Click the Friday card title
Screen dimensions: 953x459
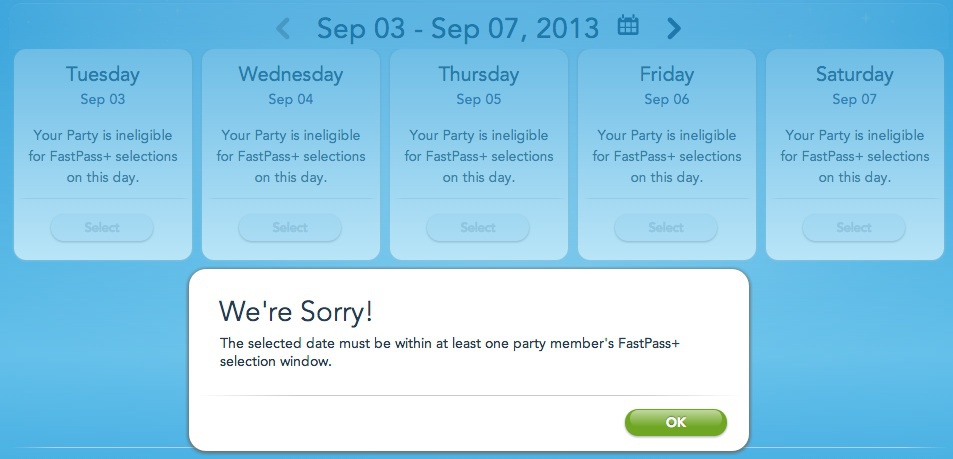(666, 74)
